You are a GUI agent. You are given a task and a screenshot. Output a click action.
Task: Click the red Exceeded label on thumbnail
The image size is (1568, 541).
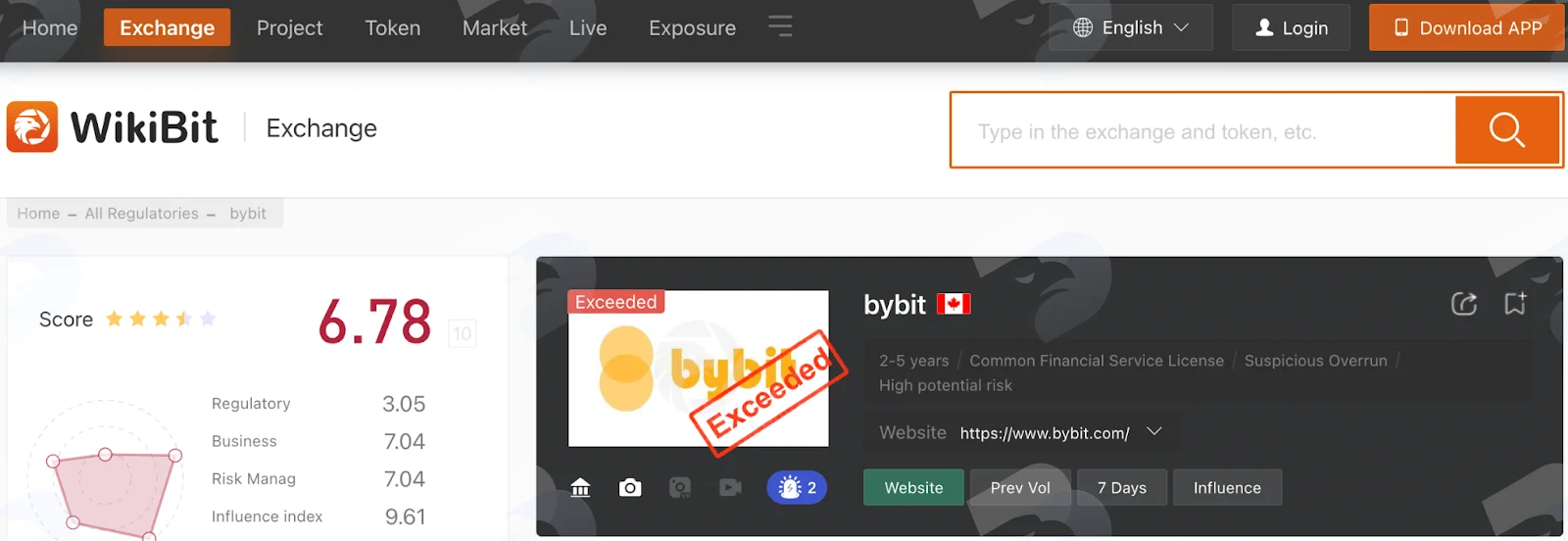tap(615, 302)
